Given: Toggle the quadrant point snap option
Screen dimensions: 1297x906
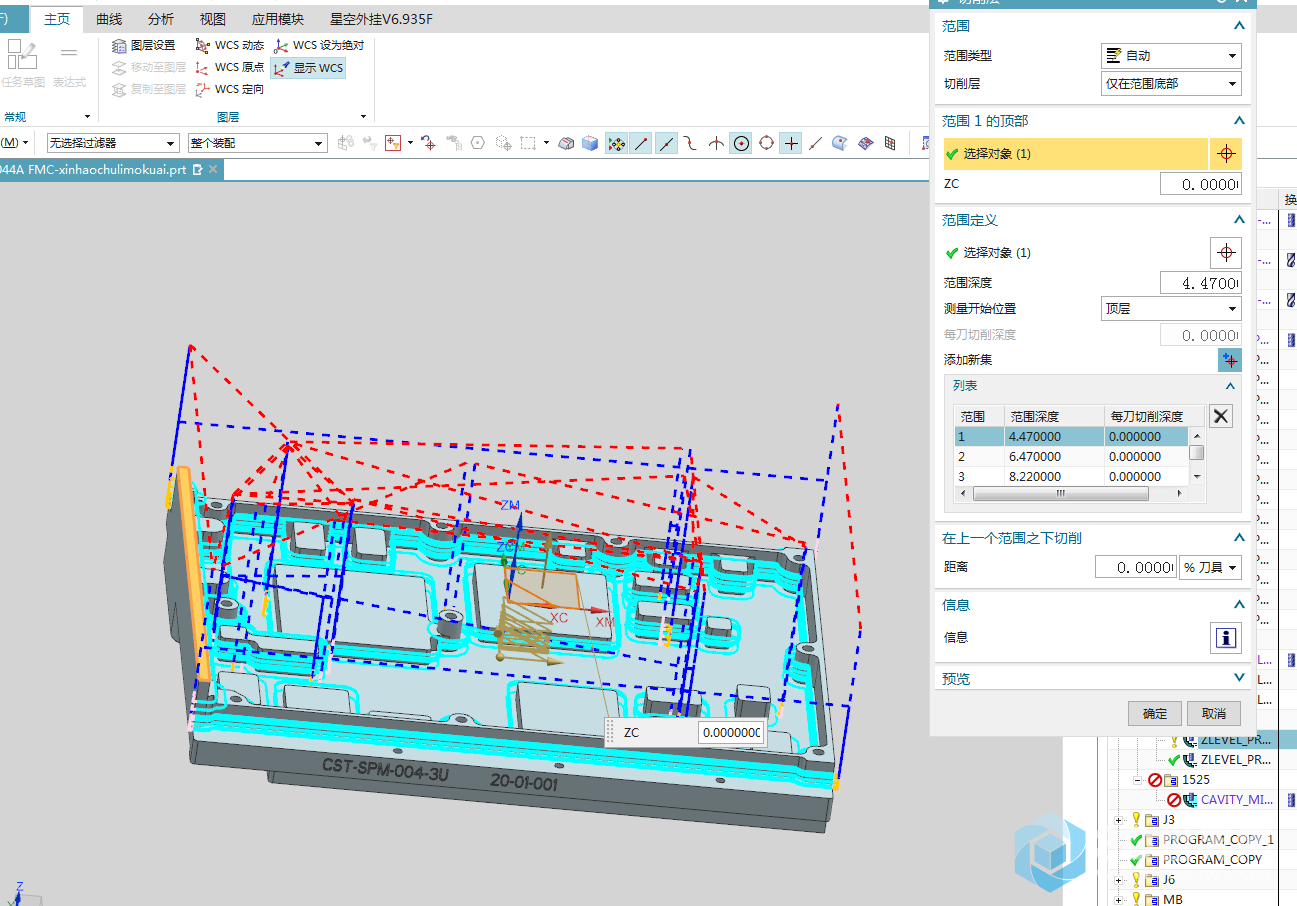Looking at the screenshot, I should [766, 143].
